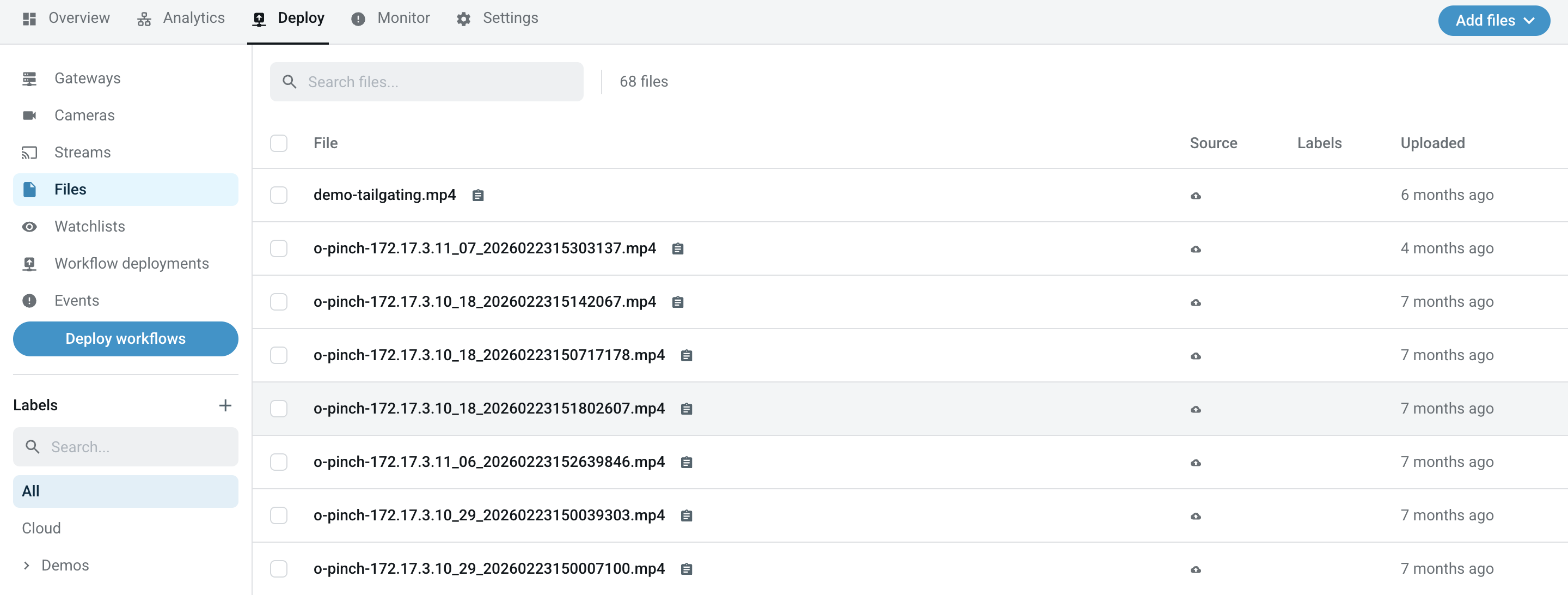The height and width of the screenshot is (595, 1568).
Task: Open Events from the sidebar
Action: 125,301
